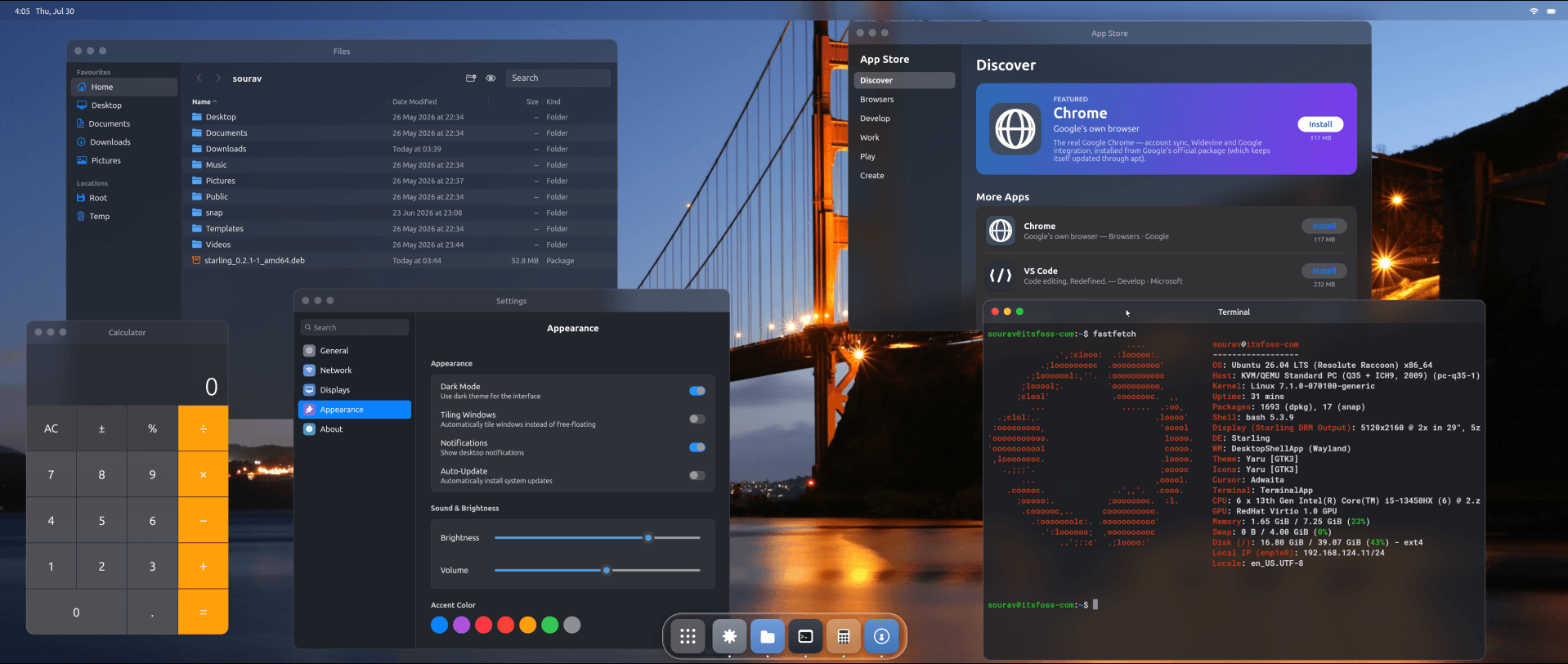This screenshot has height=664, width=1568.
Task: Select the snap folder in Files list
Action: pos(400,213)
